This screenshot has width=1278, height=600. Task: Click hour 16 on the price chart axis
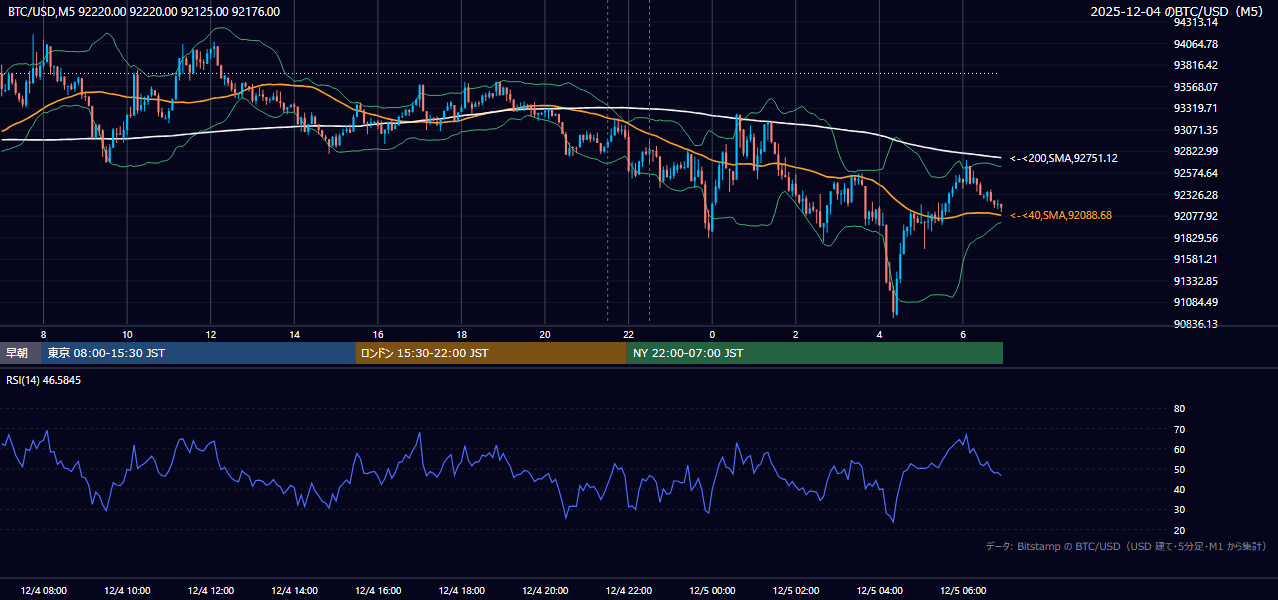click(378, 334)
